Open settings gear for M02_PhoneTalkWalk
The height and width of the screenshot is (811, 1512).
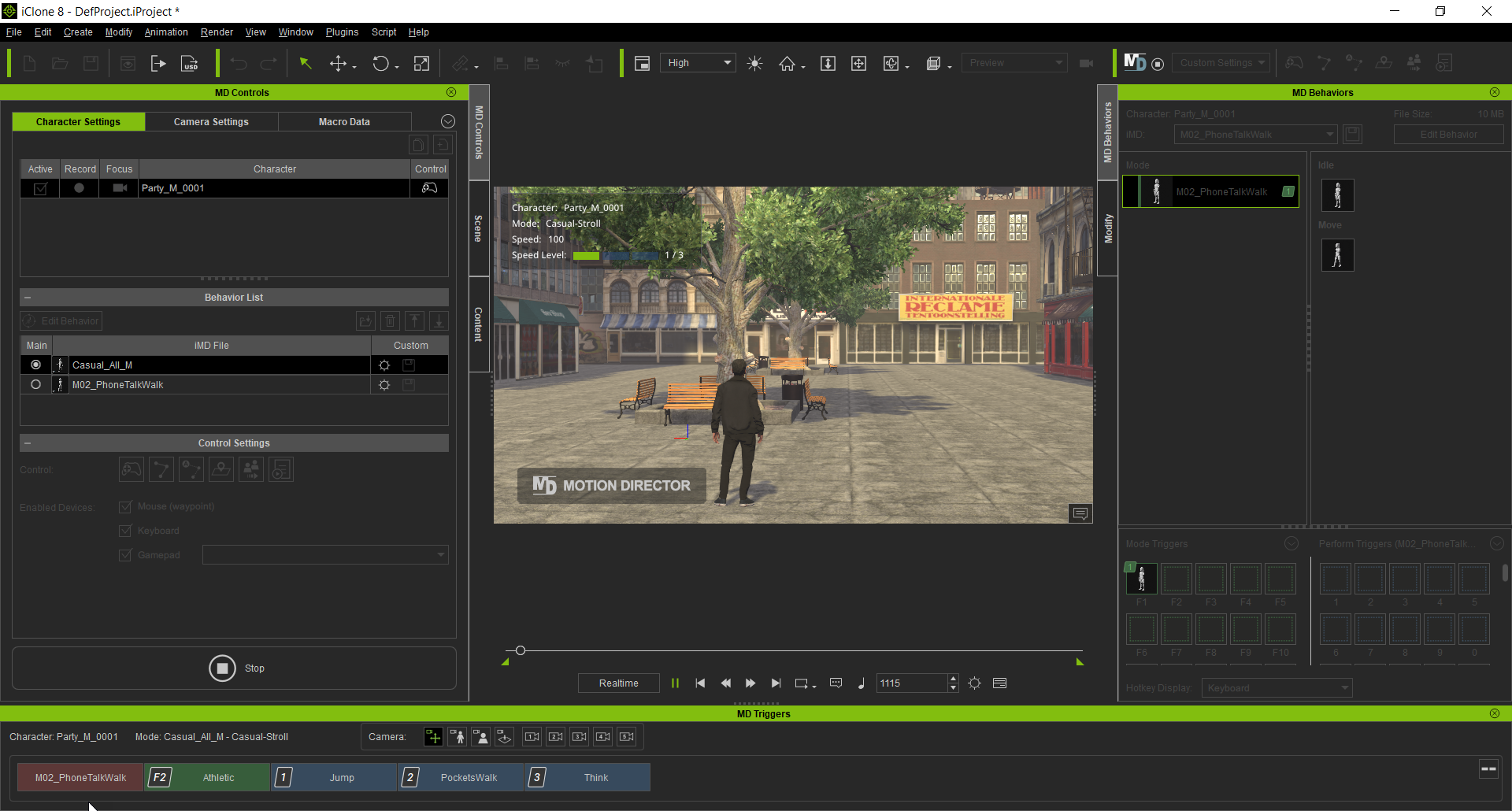pyautogui.click(x=384, y=385)
